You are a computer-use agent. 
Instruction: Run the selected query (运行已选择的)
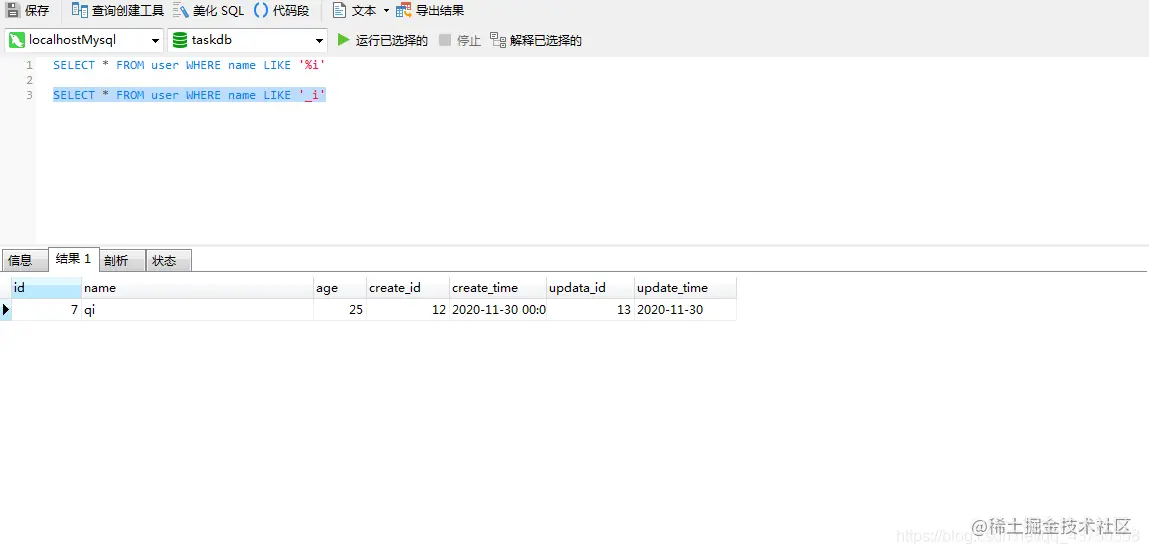click(383, 40)
